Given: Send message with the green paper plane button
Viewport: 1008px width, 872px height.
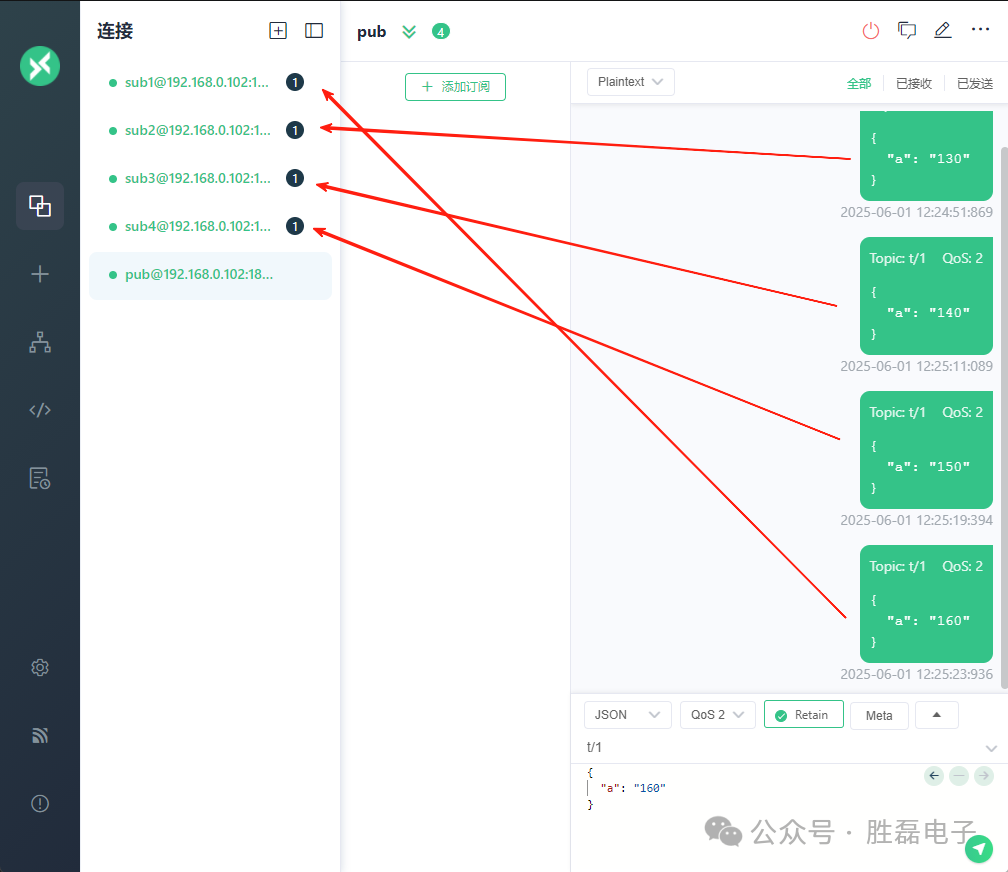Looking at the screenshot, I should (x=978, y=849).
